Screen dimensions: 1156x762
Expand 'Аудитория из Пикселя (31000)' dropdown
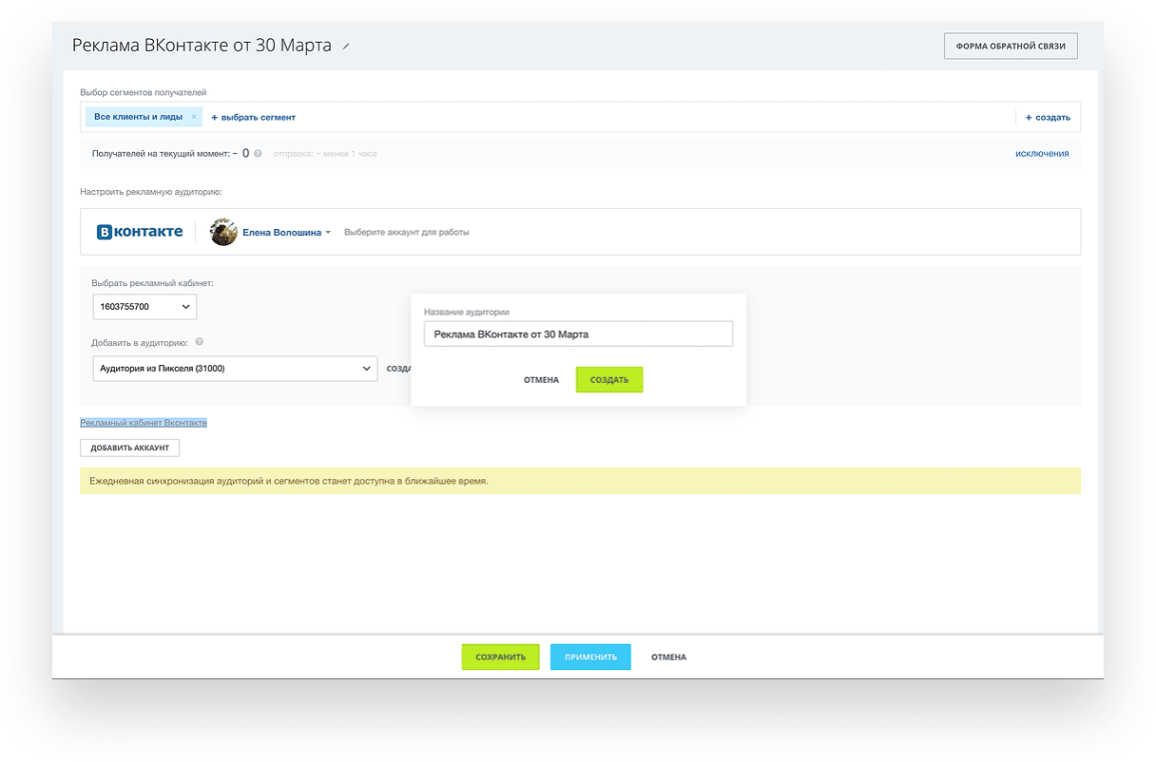[x=235, y=368]
